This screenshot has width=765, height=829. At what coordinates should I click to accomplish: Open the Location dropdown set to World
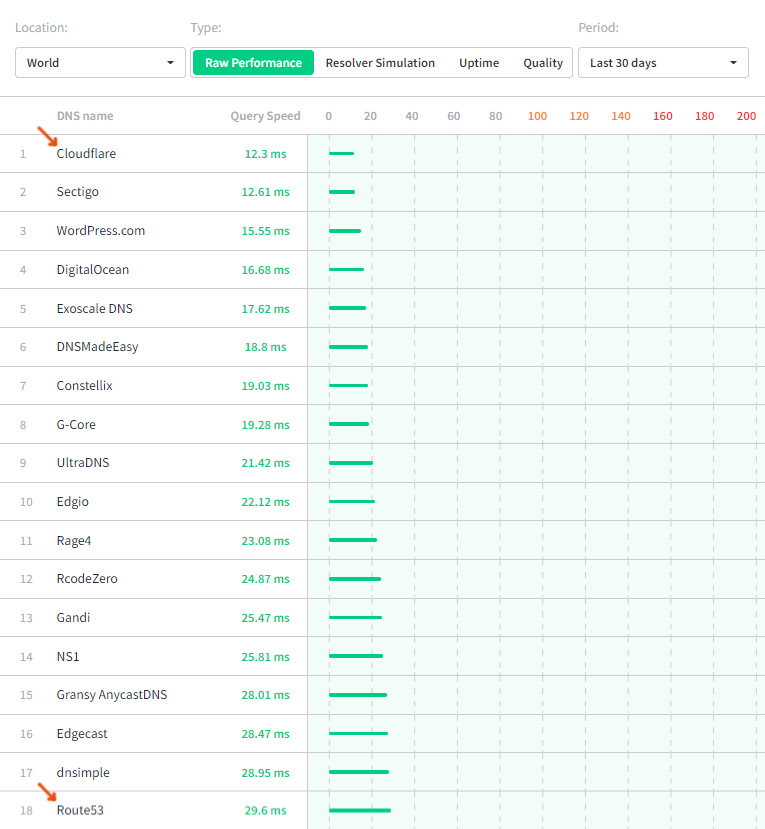point(100,63)
